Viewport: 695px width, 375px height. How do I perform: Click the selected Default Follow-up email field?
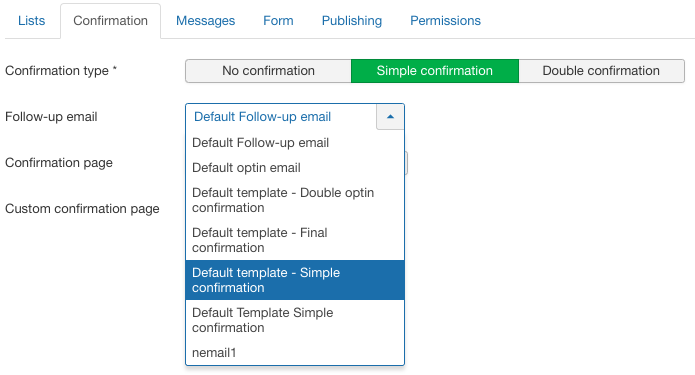click(281, 117)
